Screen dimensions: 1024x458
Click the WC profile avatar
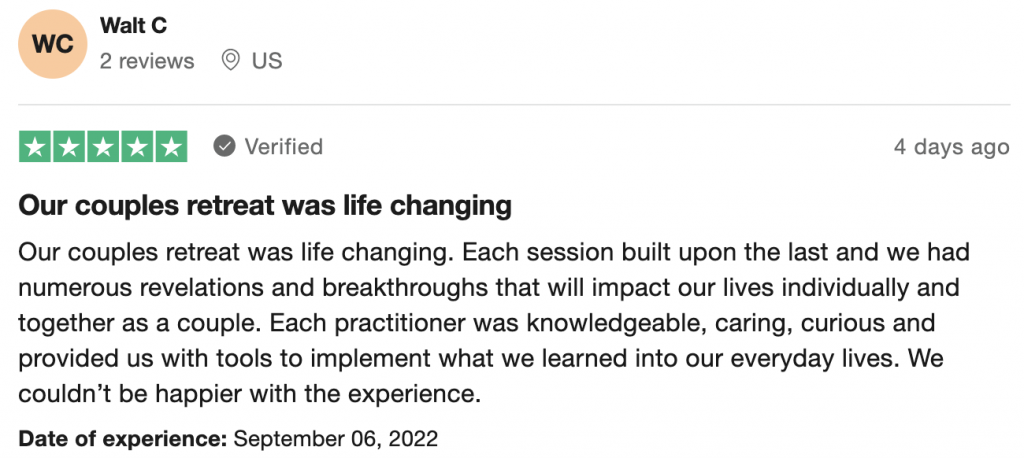53,44
